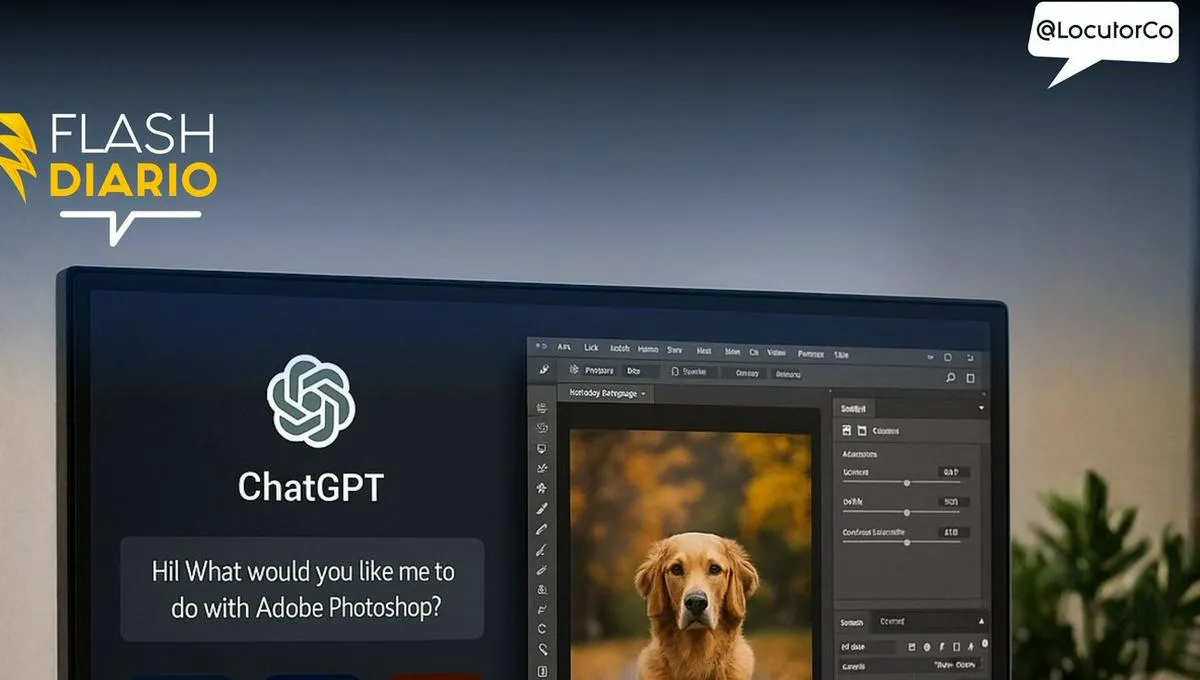
Task: Click the circular rotate tool icon in toolbar
Action: pyautogui.click(x=542, y=629)
